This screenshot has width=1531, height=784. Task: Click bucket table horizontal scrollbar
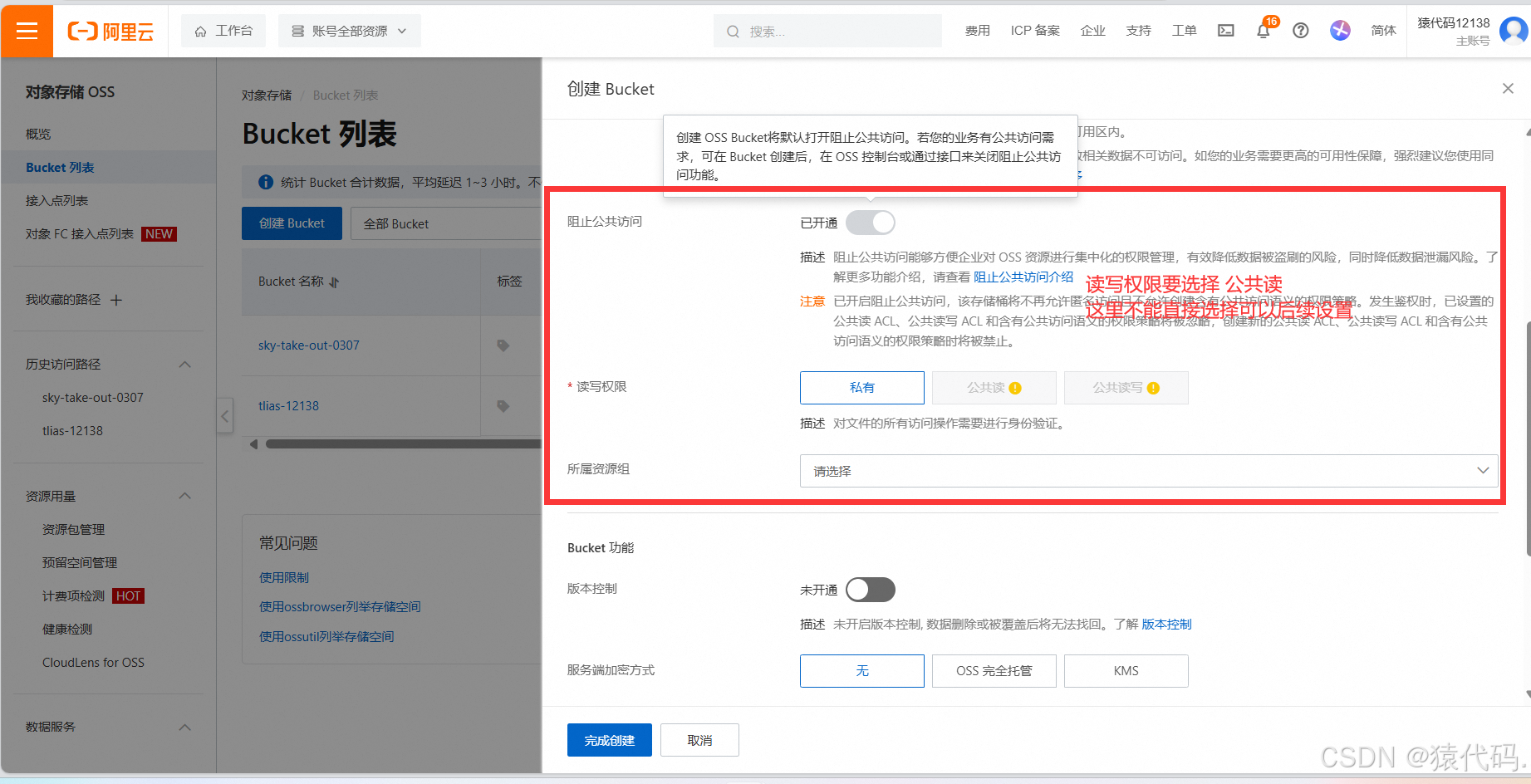[x=402, y=444]
